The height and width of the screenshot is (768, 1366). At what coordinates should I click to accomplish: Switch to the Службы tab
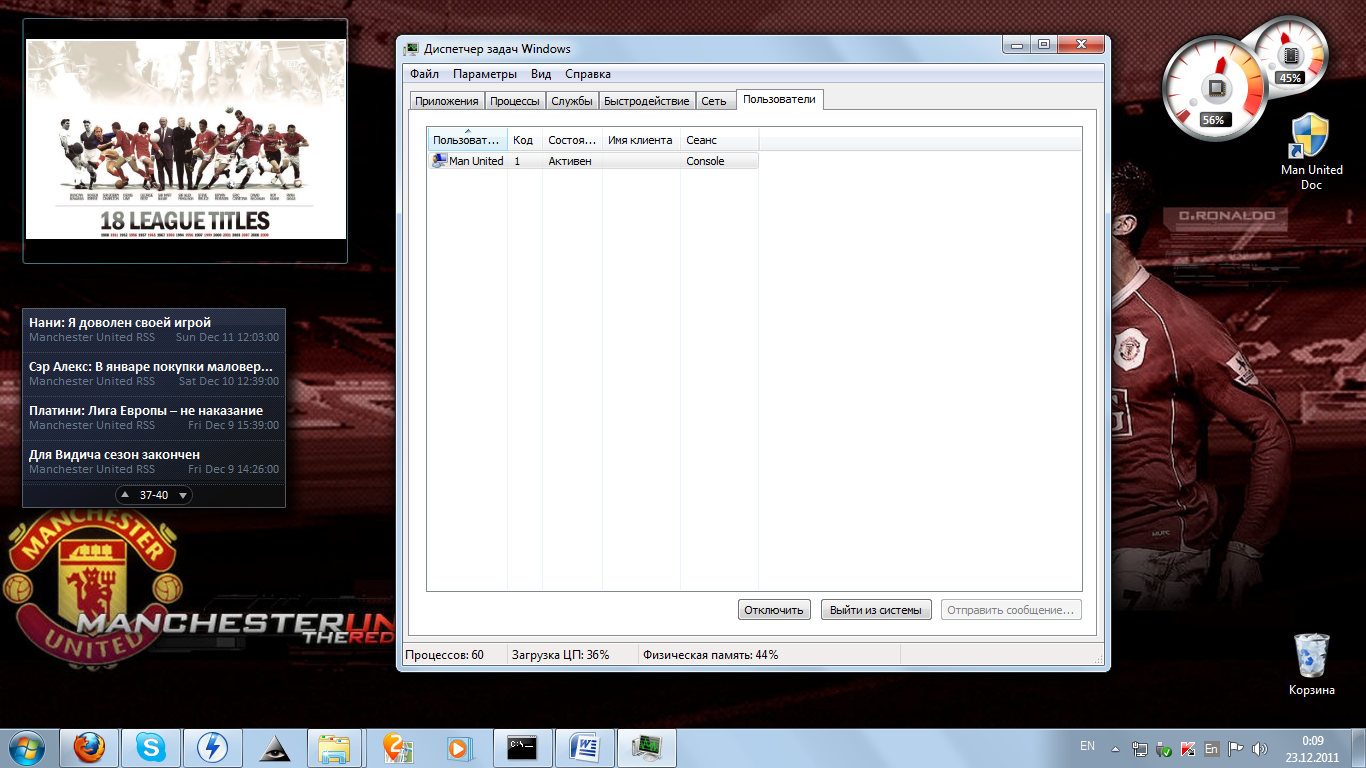point(572,101)
